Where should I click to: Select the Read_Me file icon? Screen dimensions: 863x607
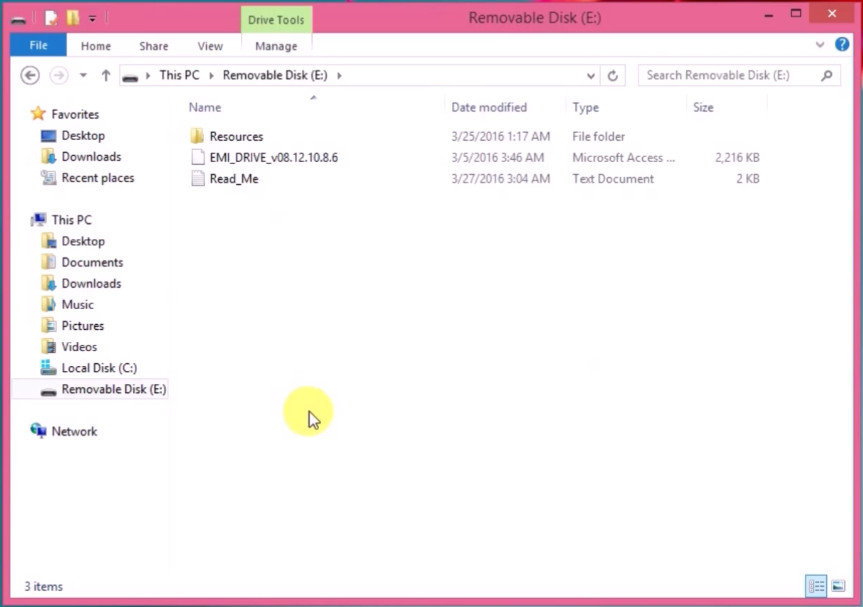tap(198, 178)
